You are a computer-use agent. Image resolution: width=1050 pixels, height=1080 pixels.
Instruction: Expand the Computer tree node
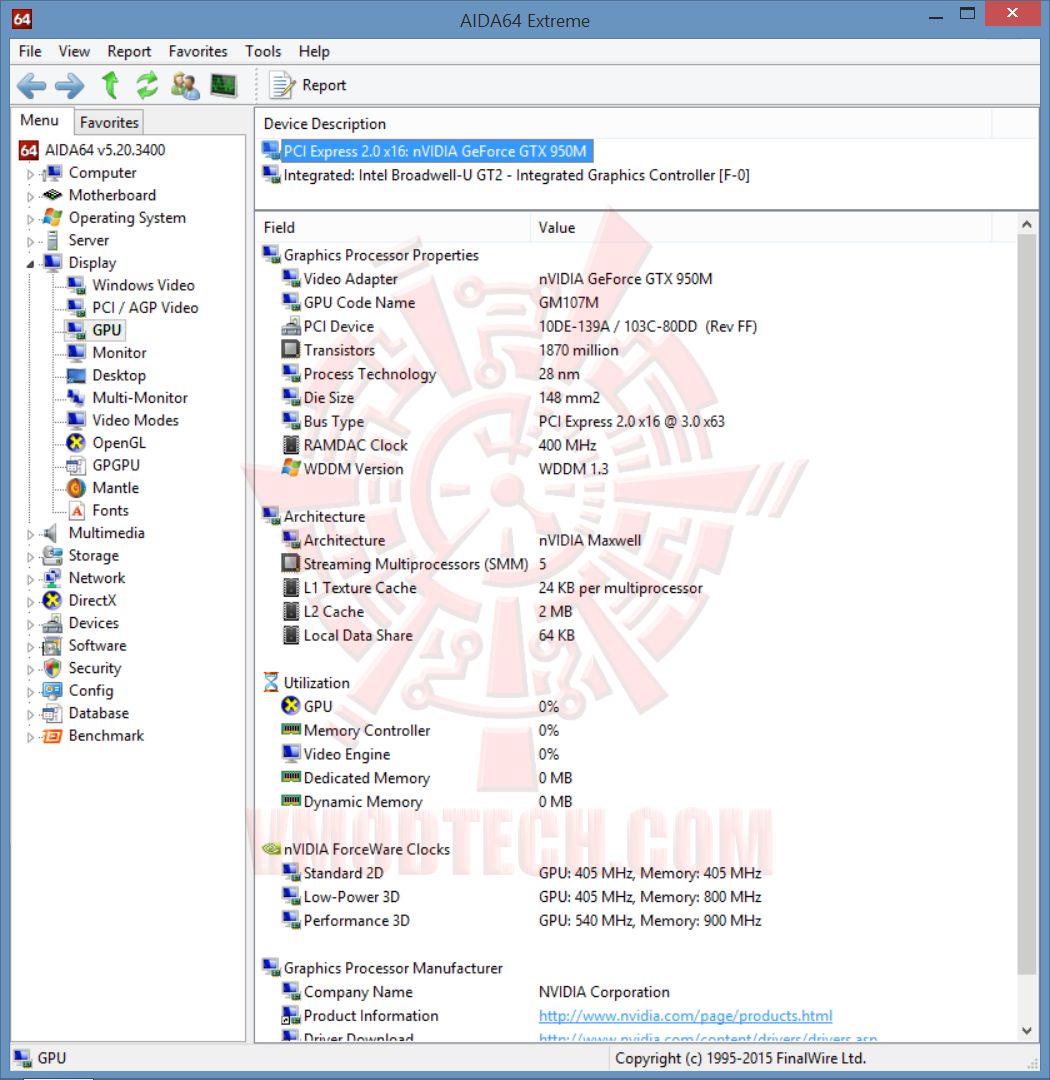tap(30, 174)
